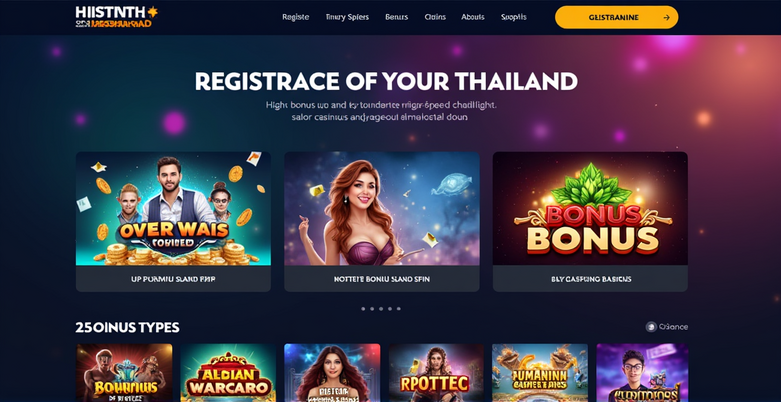Image resolution: width=781 pixels, height=402 pixels.
Task: Open the PUMANINN game tile
Action: pyautogui.click(x=539, y=373)
